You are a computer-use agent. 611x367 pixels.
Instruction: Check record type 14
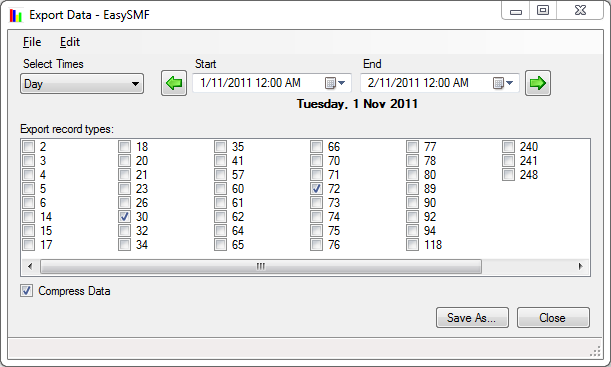click(x=28, y=217)
